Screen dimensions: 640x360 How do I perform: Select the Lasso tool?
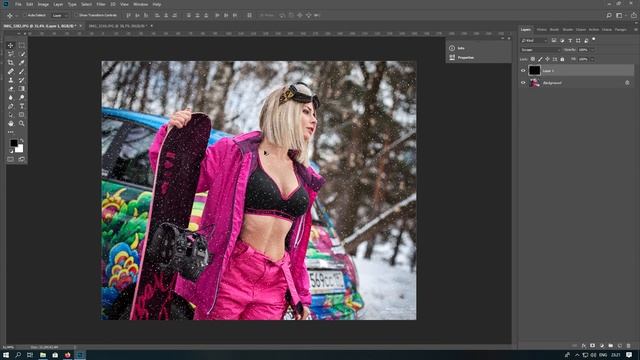tap(11, 54)
